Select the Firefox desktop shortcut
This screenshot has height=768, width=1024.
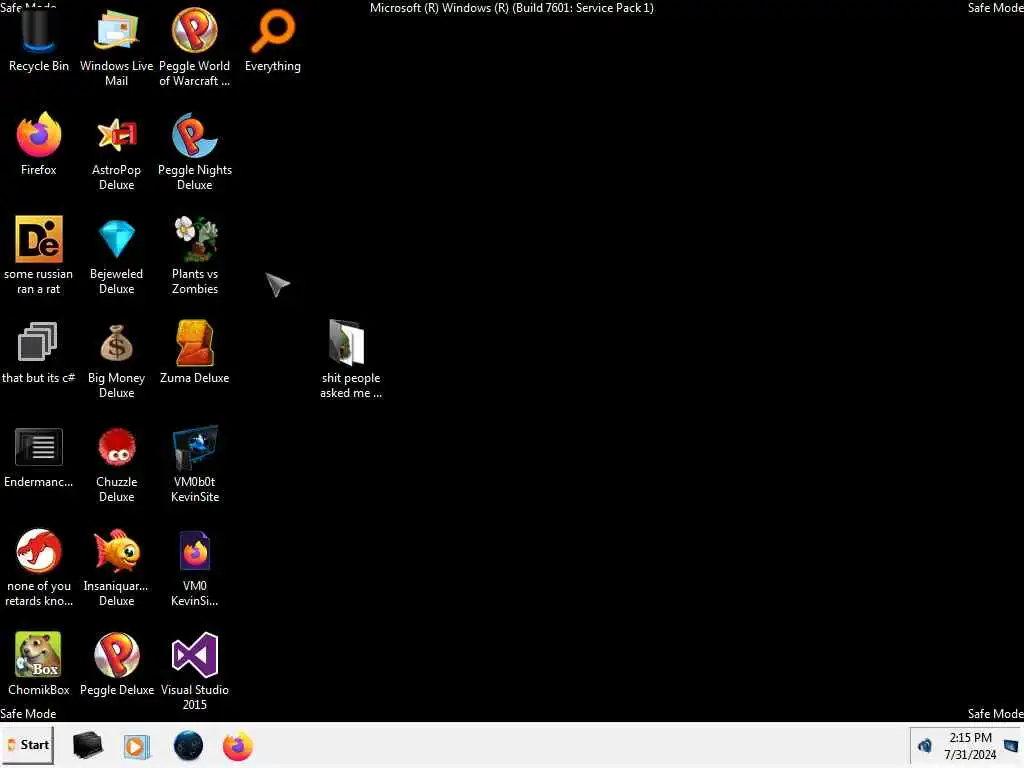[39, 144]
